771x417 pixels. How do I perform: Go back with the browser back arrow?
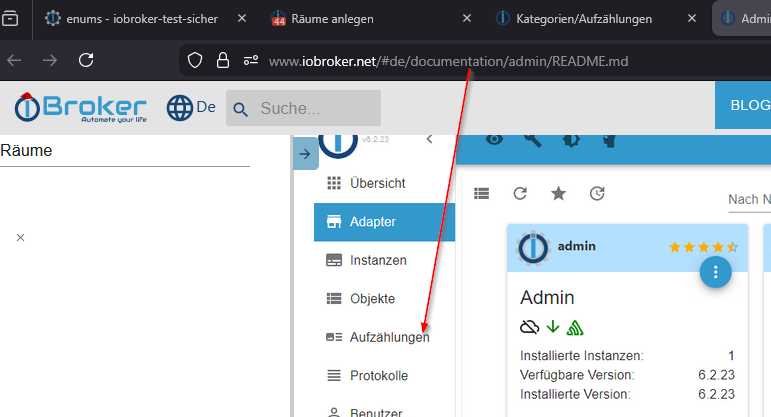coord(14,60)
